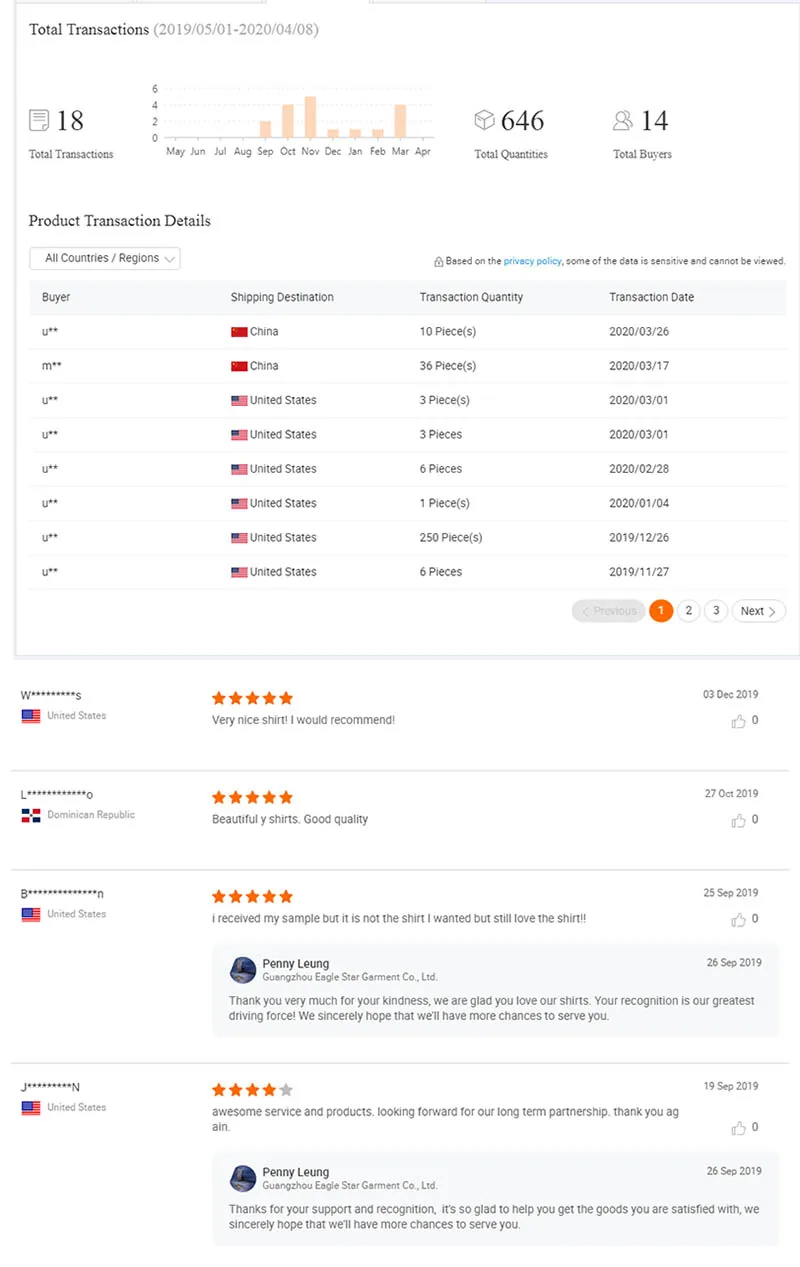Click the Total Transactions document icon

pyautogui.click(x=39, y=121)
